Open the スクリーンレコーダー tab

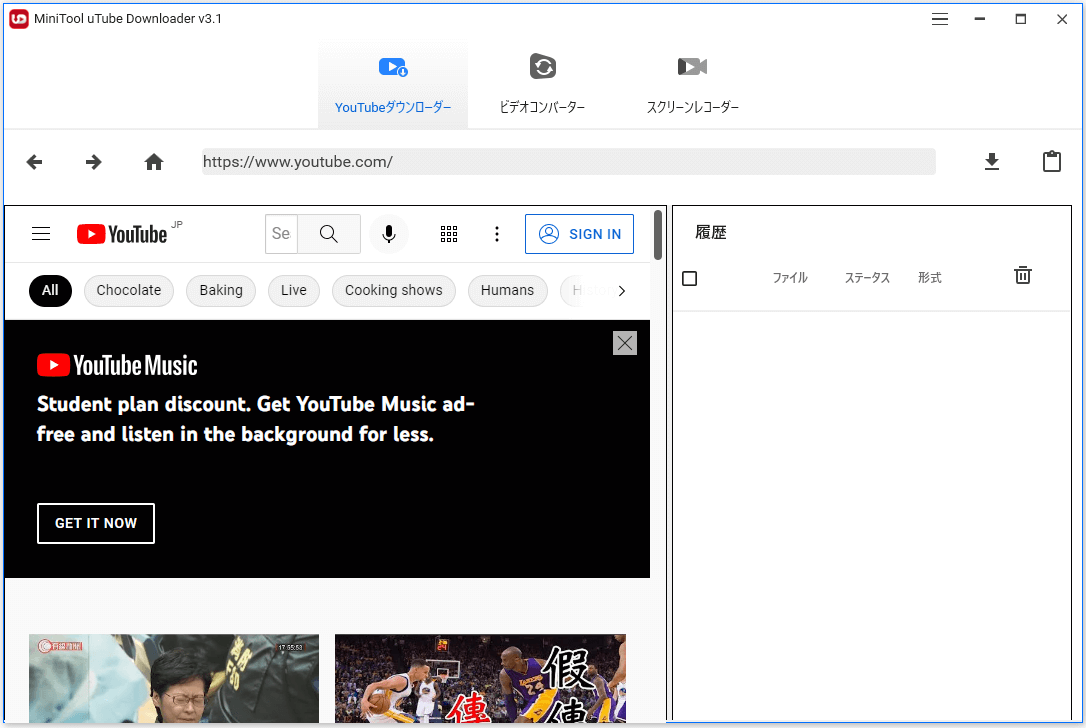tap(692, 85)
